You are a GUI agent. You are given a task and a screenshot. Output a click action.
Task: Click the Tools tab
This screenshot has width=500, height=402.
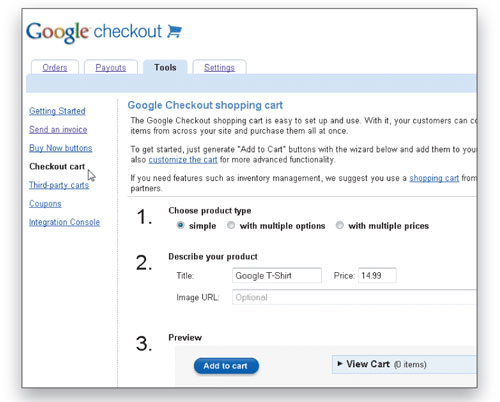[165, 67]
